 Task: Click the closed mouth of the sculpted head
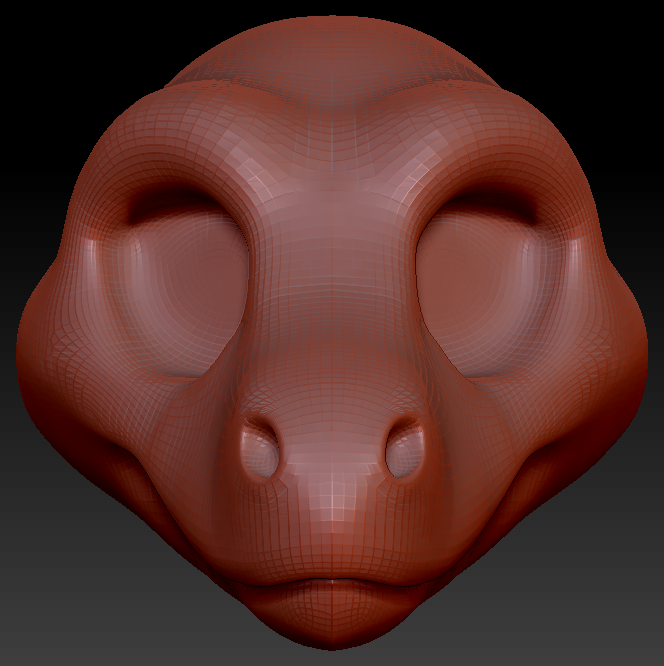coord(332,583)
